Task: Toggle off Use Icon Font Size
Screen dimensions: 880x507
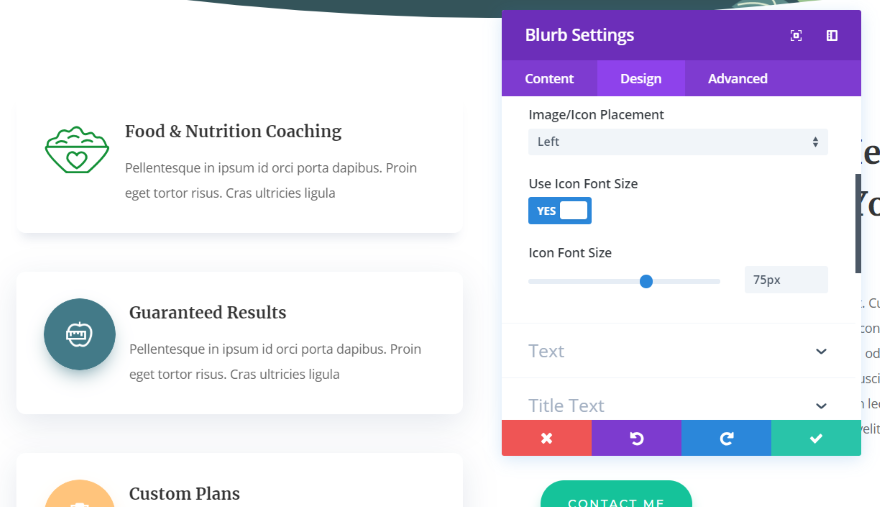Action: [560, 211]
